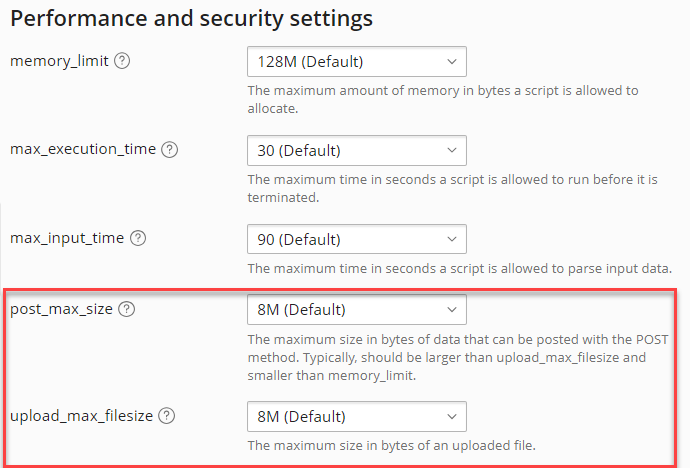Click question mark icon for post_max_size
Image resolution: width=690 pixels, height=468 pixels.
(126, 309)
